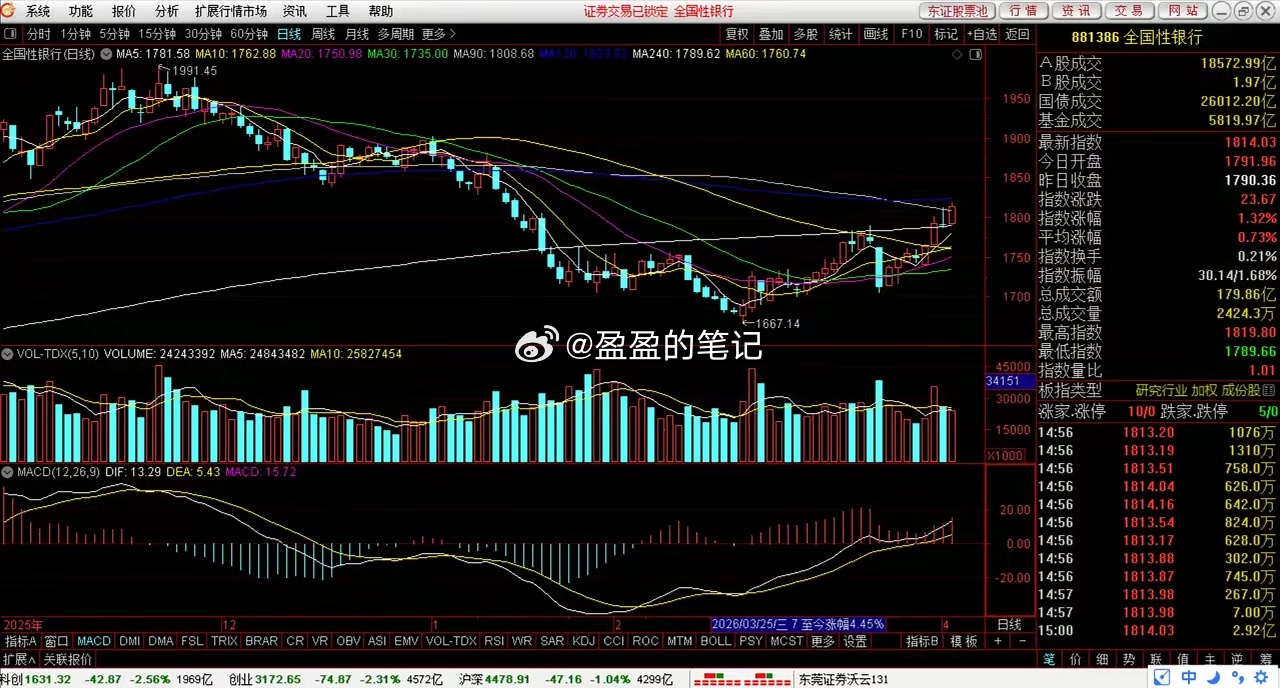This screenshot has height=688, width=1280.
Task: Select the 筹 tab in the tick panel
Action: 1266,659
